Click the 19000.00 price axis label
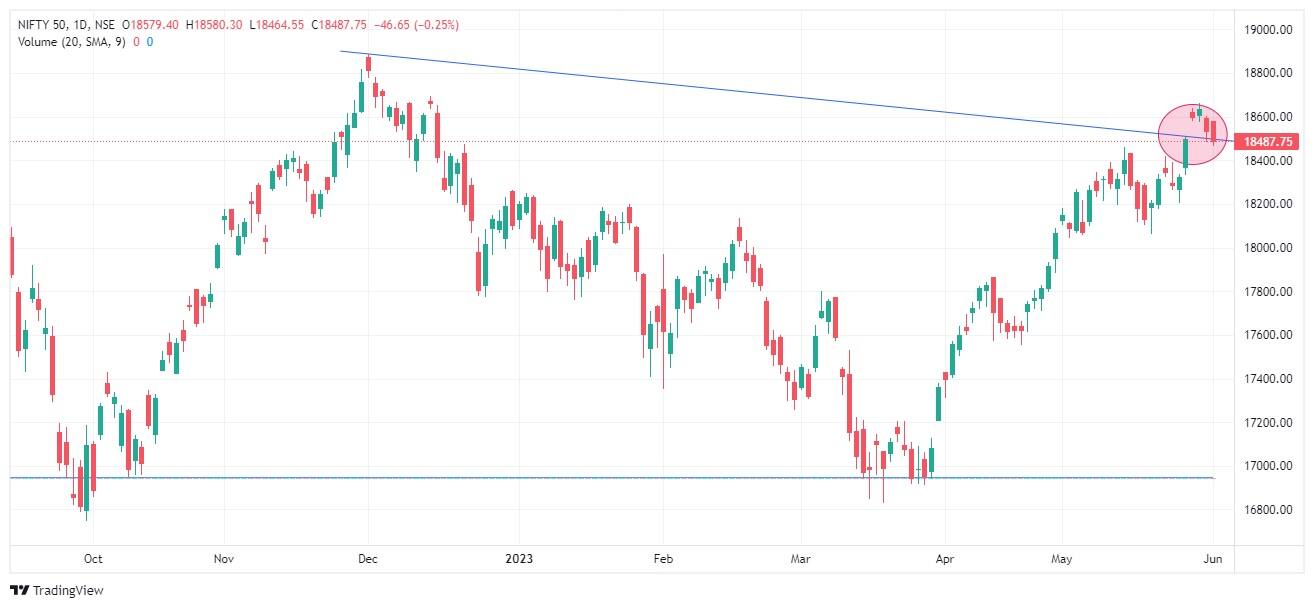This screenshot has width=1314, height=608. coord(1270,30)
